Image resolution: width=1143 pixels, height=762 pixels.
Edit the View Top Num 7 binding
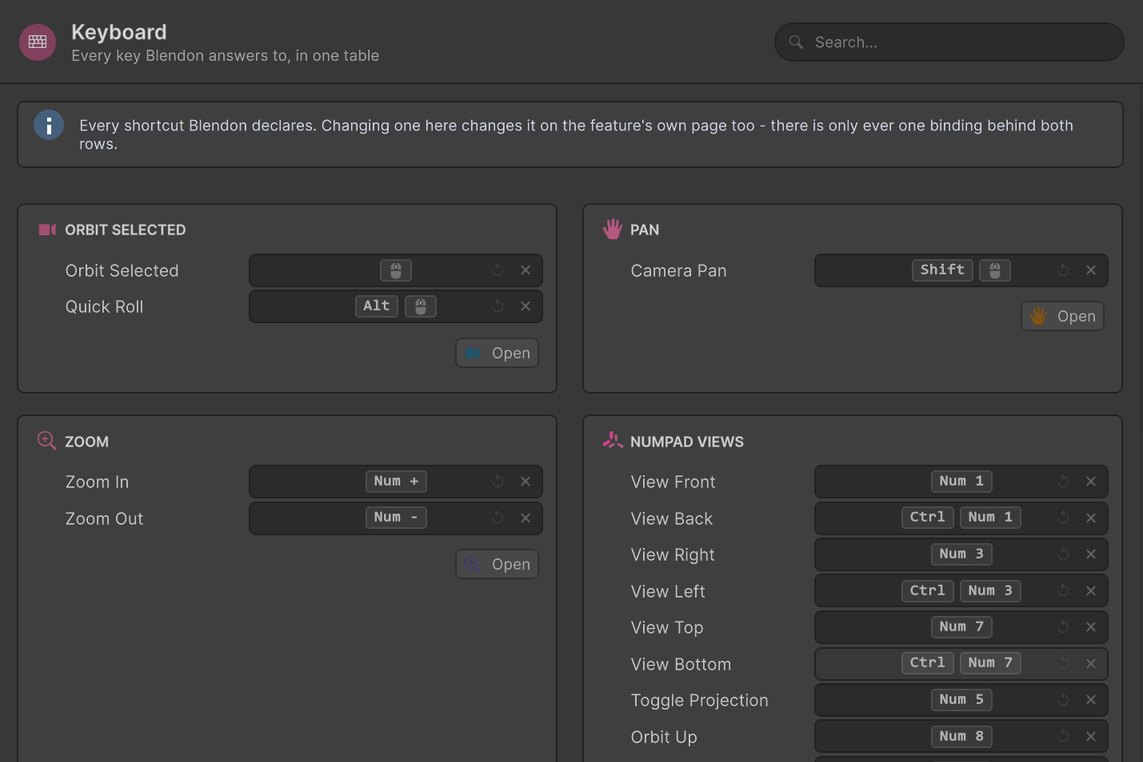click(961, 627)
